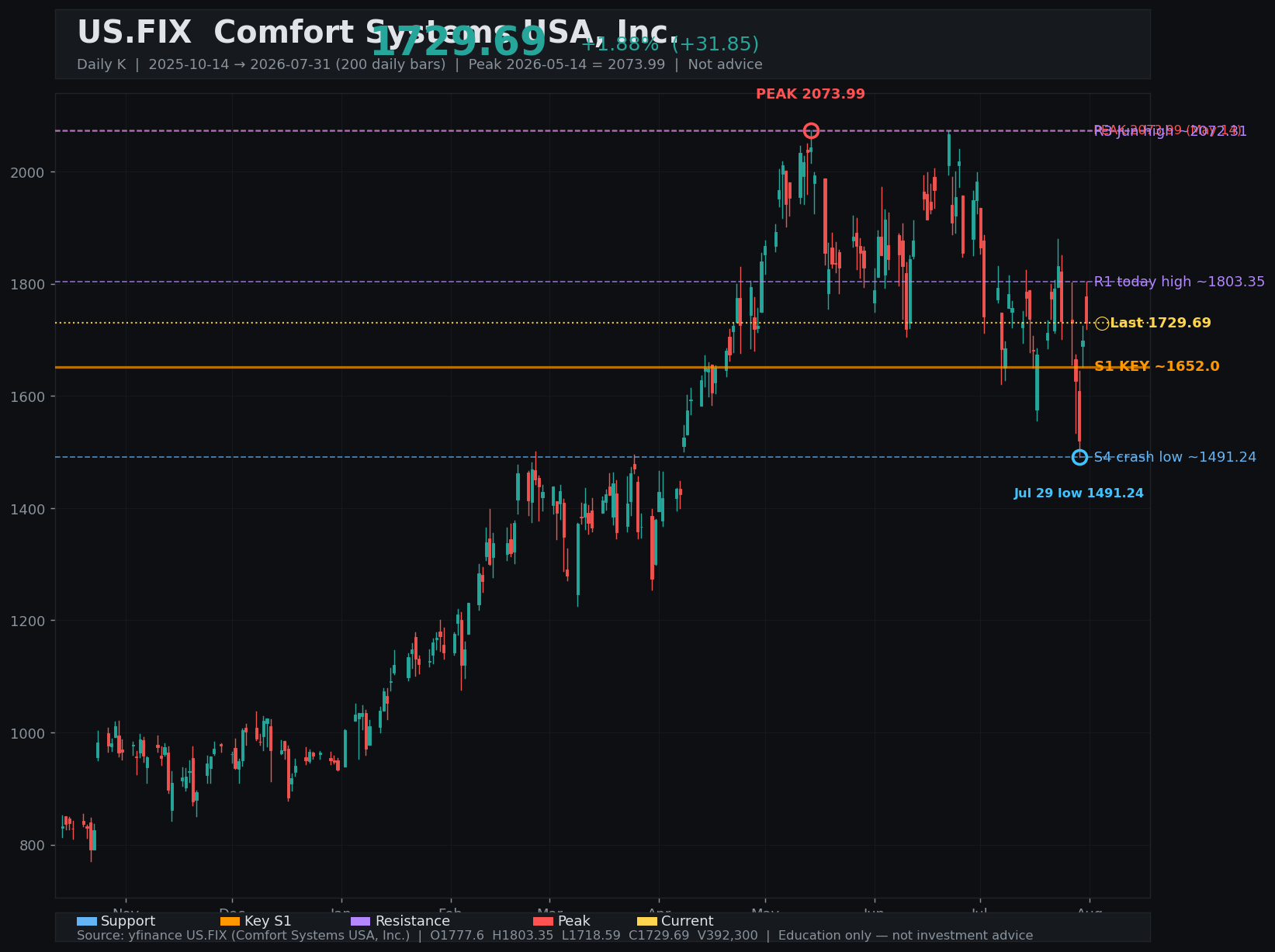
Task: Click the 800 y-axis tick label
Action: (x=32, y=846)
